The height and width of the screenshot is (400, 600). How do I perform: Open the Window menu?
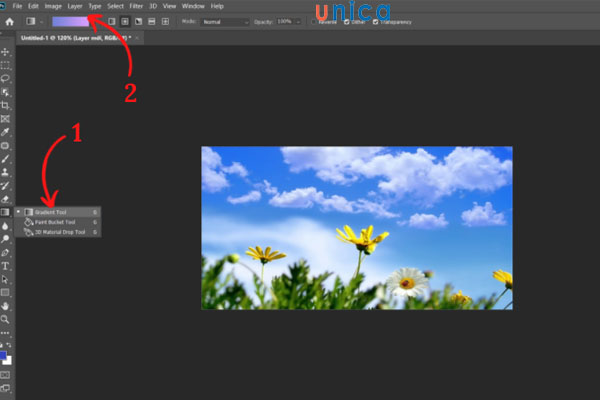[x=193, y=6]
